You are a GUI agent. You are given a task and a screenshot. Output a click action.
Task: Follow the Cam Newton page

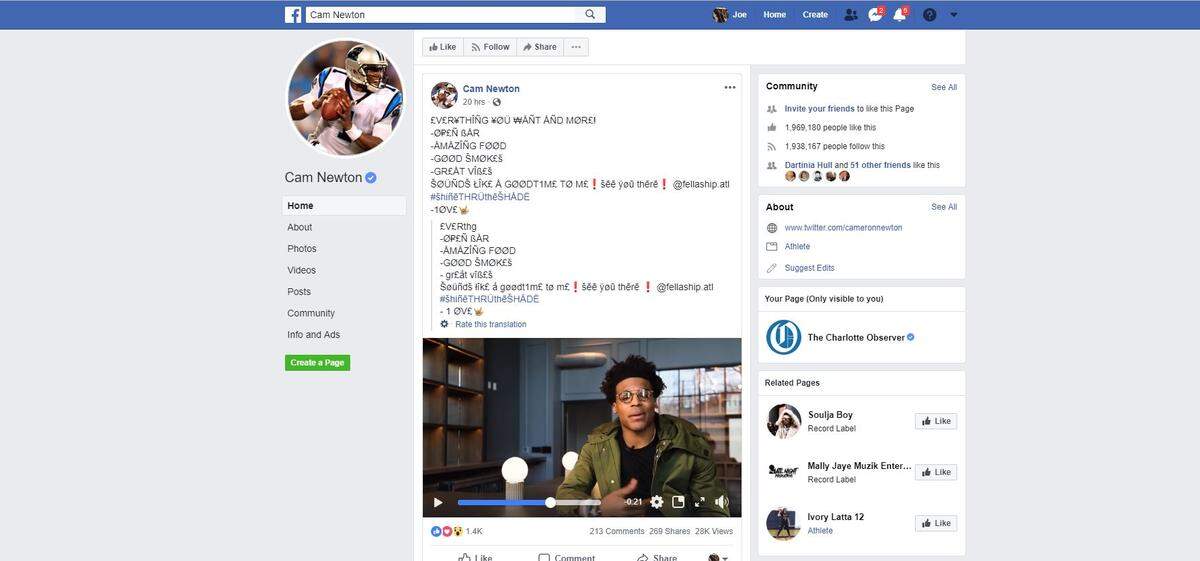pos(490,47)
